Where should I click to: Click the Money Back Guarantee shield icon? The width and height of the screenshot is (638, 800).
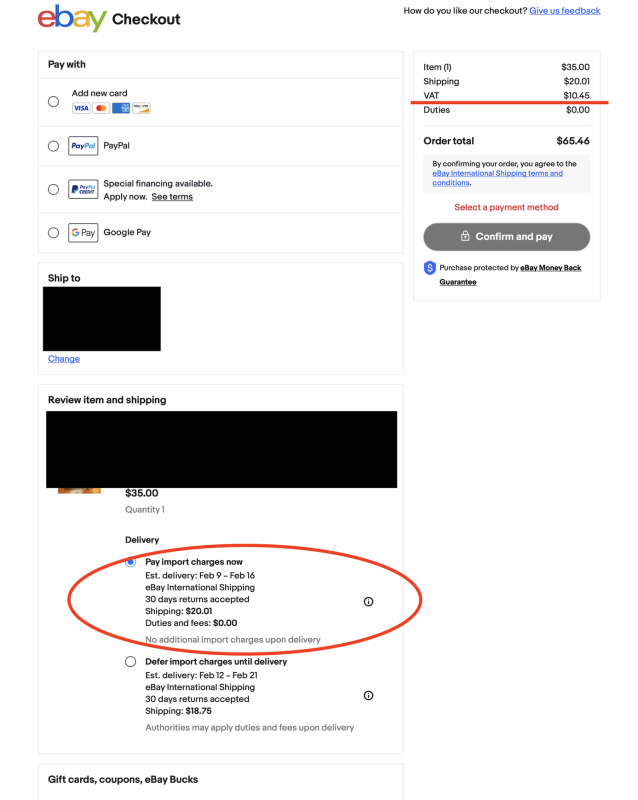tap(430, 268)
